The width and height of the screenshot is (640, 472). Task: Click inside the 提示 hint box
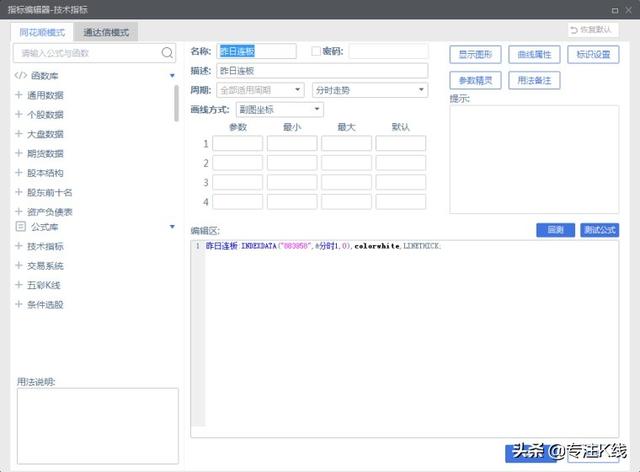[x=534, y=159]
